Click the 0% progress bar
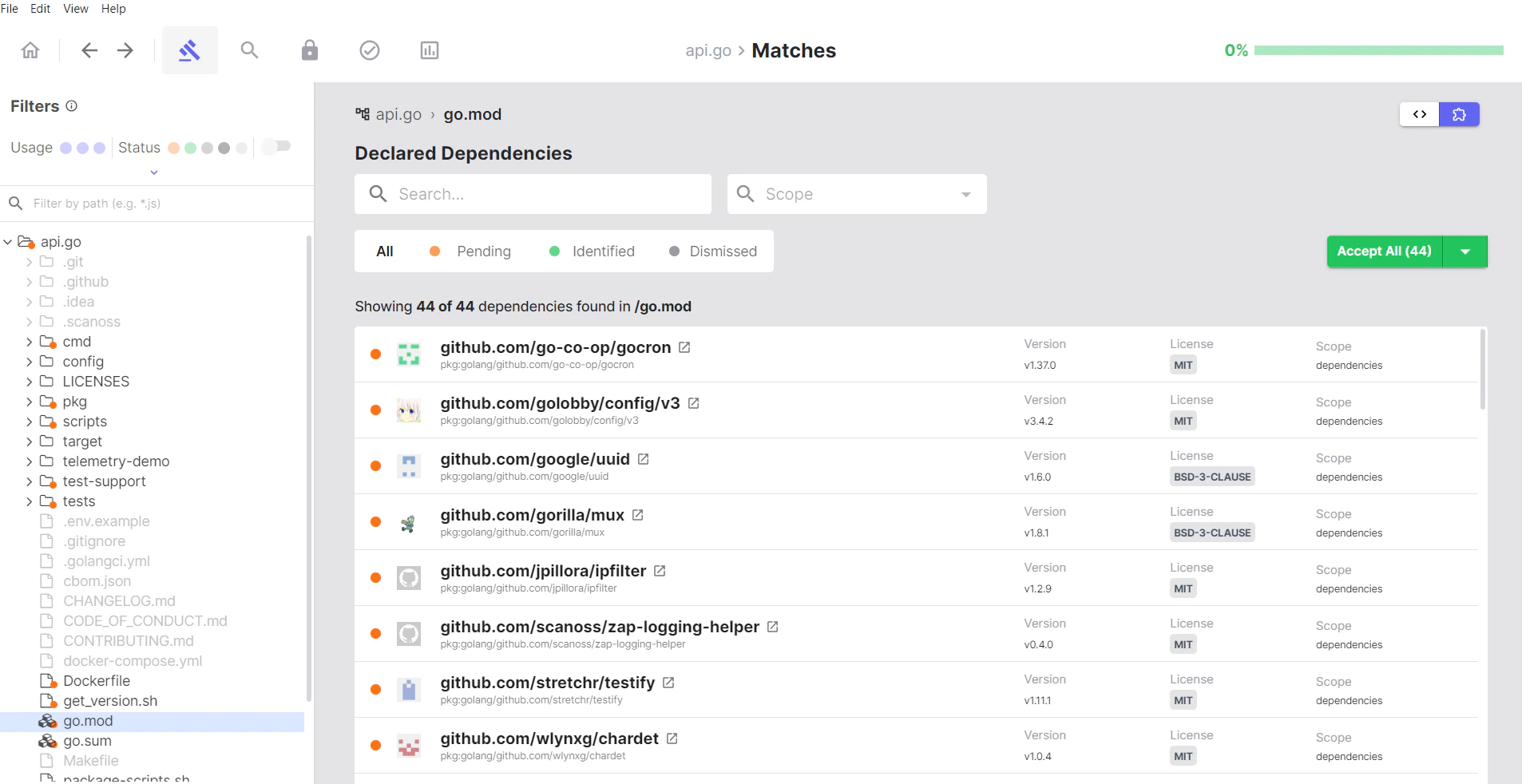This screenshot has width=1522, height=784. point(1378,50)
